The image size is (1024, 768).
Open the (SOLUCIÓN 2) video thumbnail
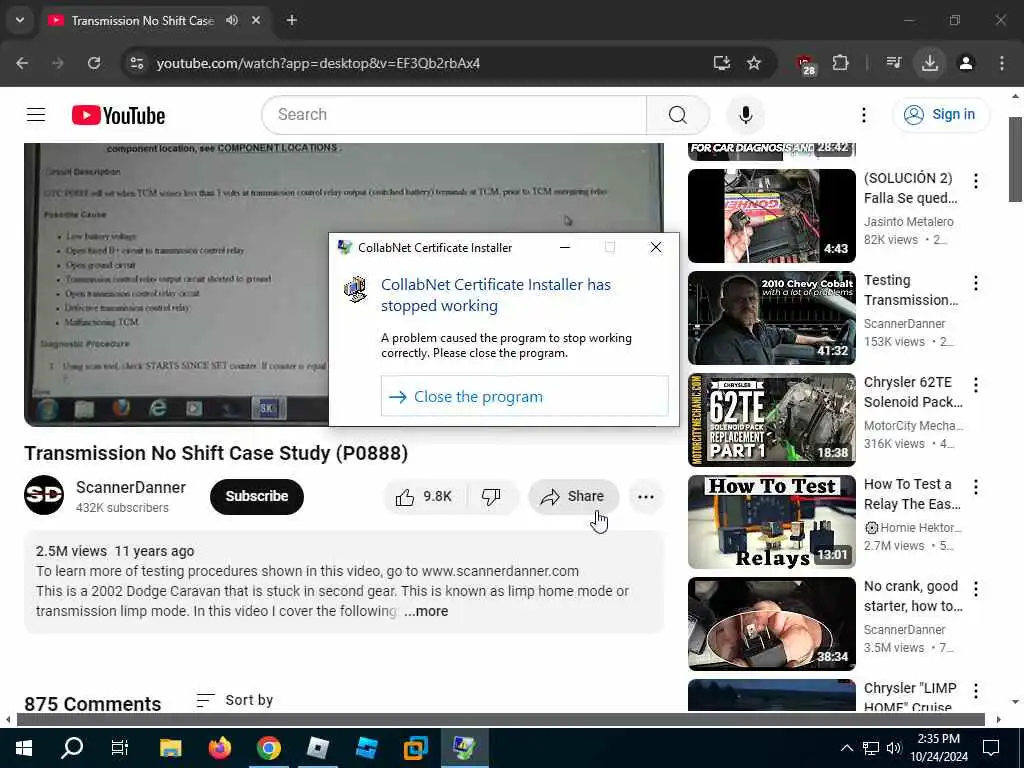click(x=772, y=216)
